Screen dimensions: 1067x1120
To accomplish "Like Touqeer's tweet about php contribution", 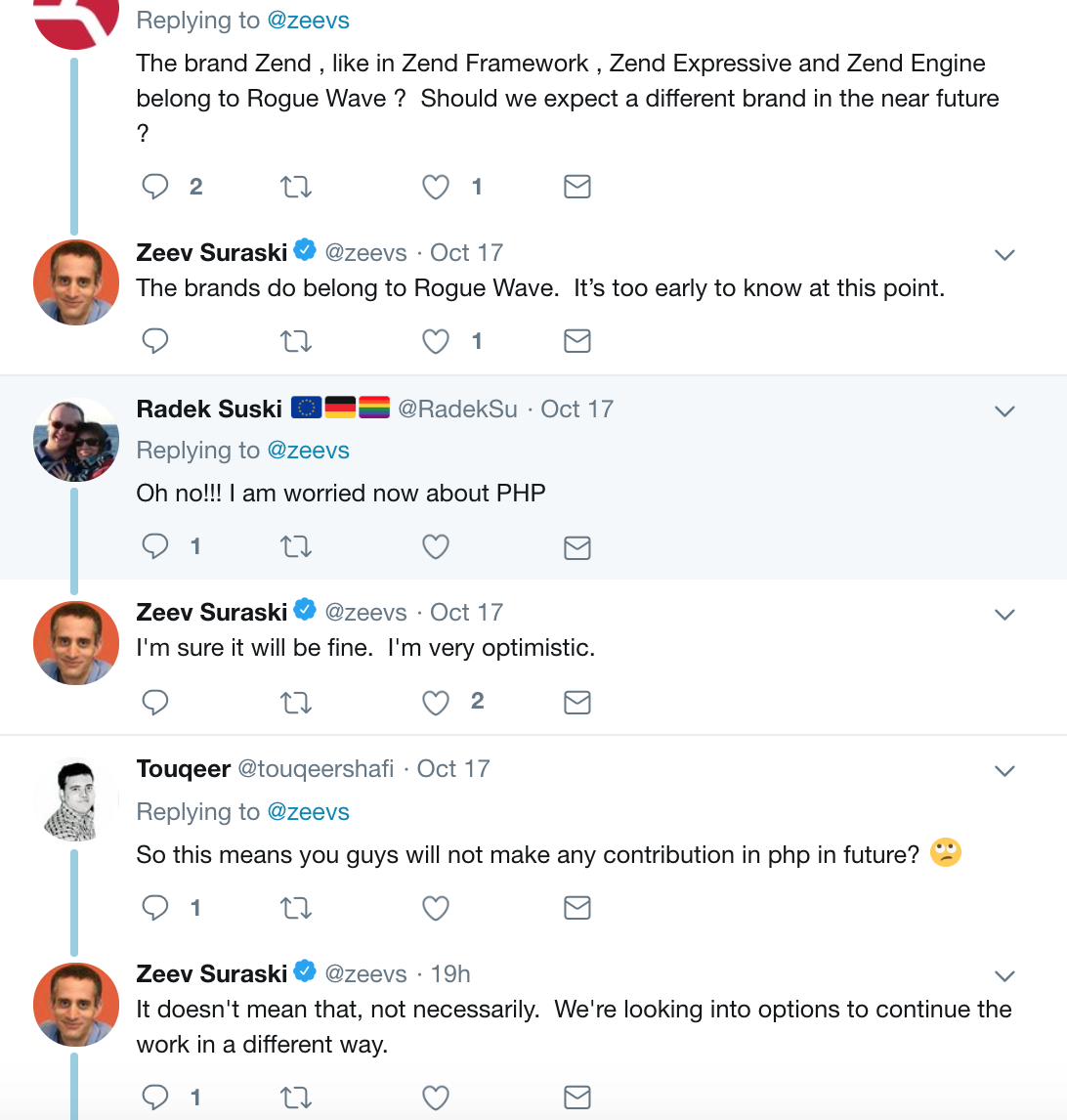I will (x=436, y=908).
